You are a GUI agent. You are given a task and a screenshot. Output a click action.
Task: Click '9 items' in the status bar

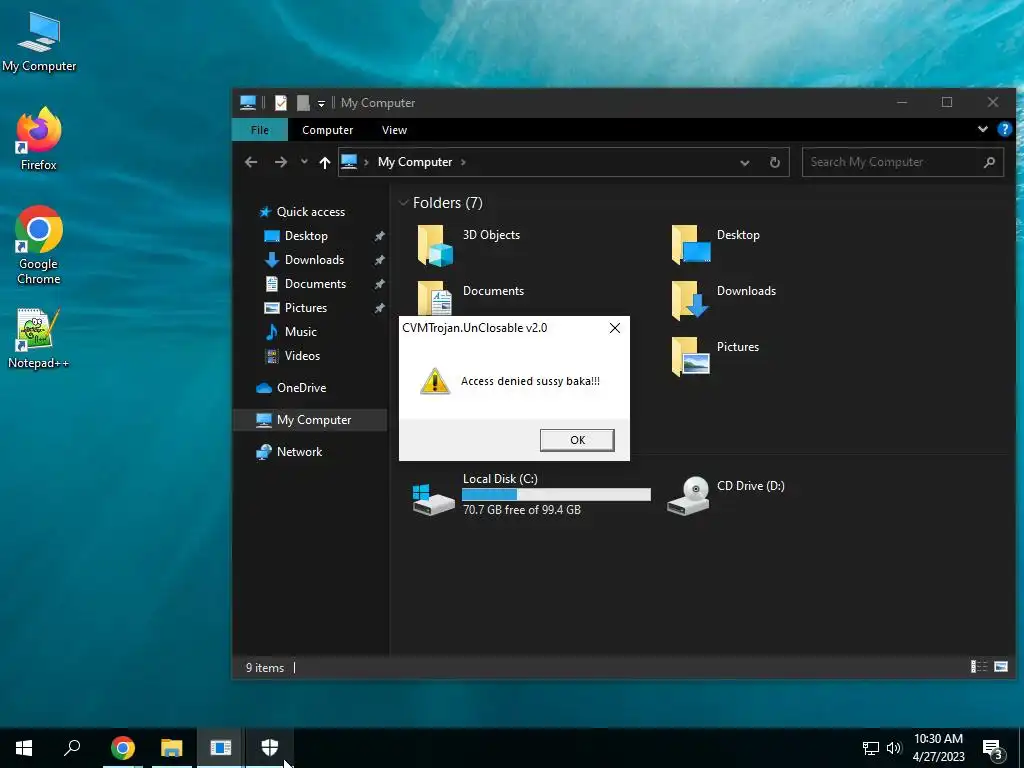pyautogui.click(x=264, y=667)
